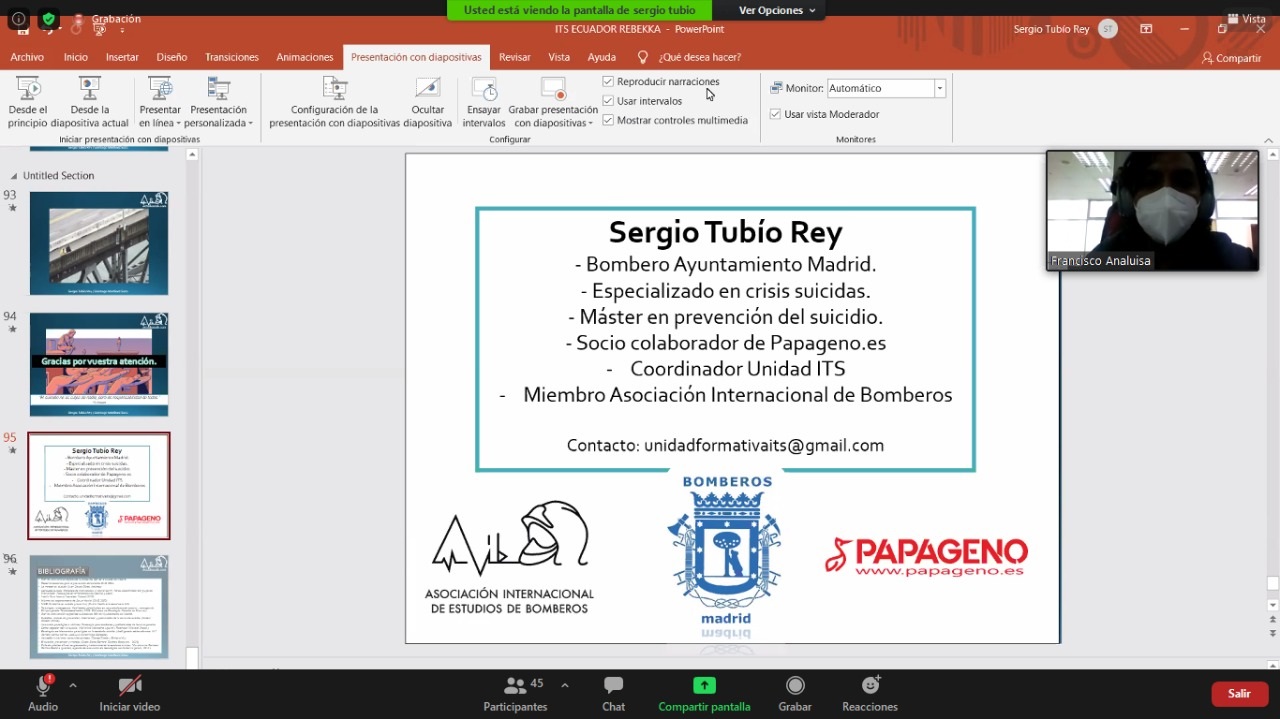This screenshot has height=719, width=1280.
Task: Select slide 96 Bibliografía thumbnail
Action: 99,607
